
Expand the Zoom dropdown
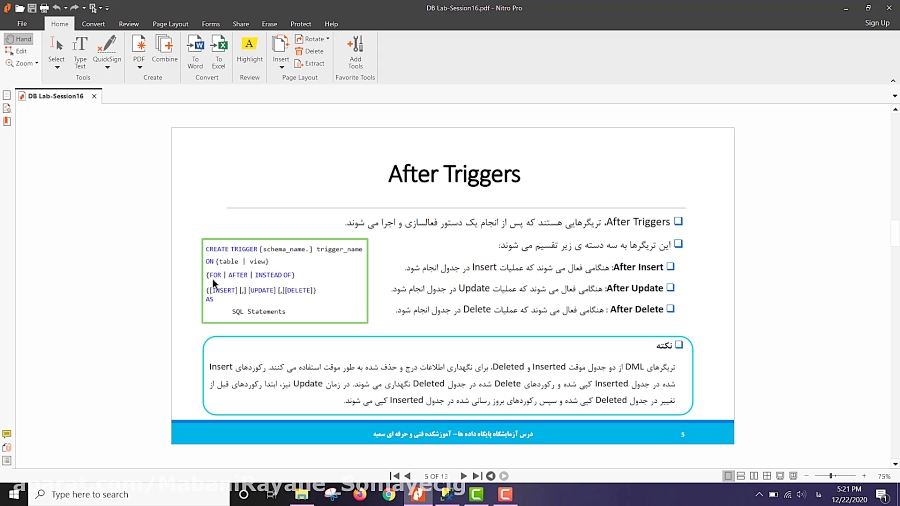point(37,63)
